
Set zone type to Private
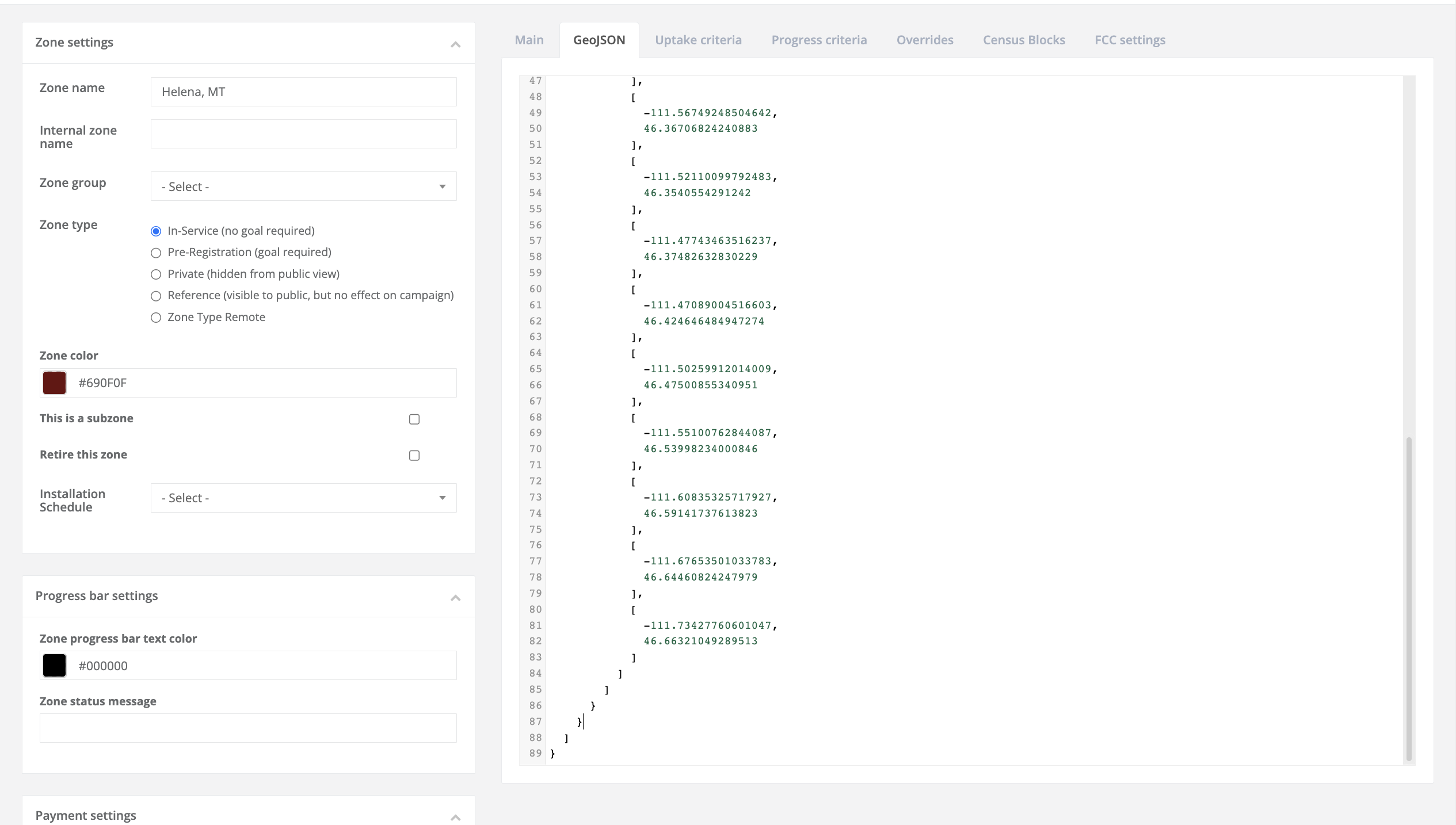(x=155, y=274)
